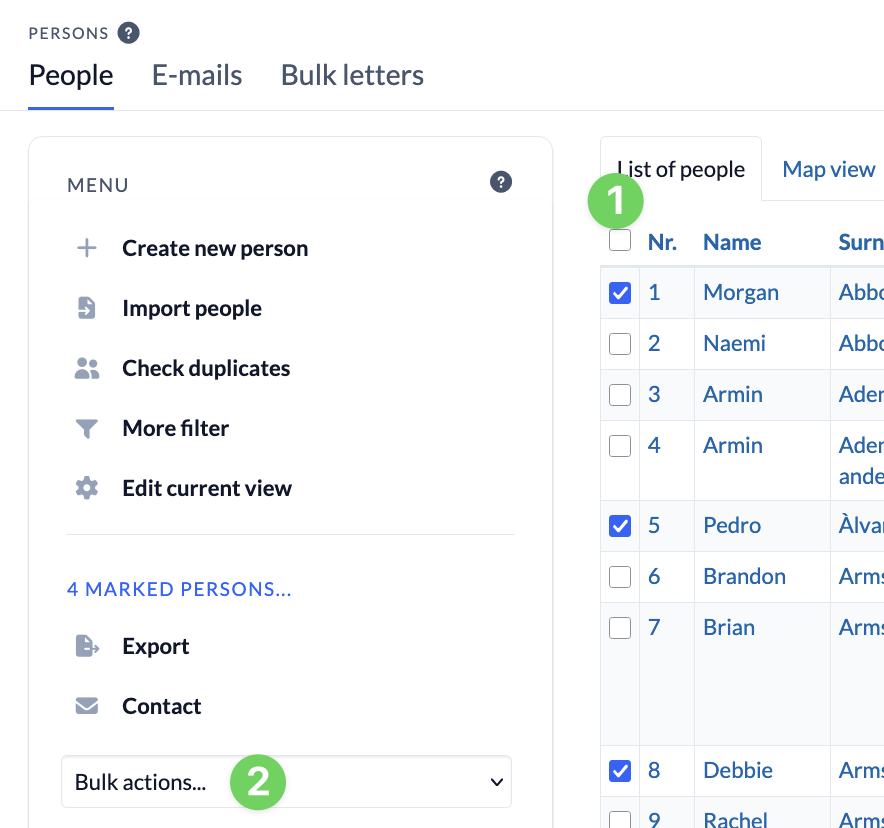The image size is (884, 828).
Task: Switch to the Bulk letters tab
Action: point(352,76)
